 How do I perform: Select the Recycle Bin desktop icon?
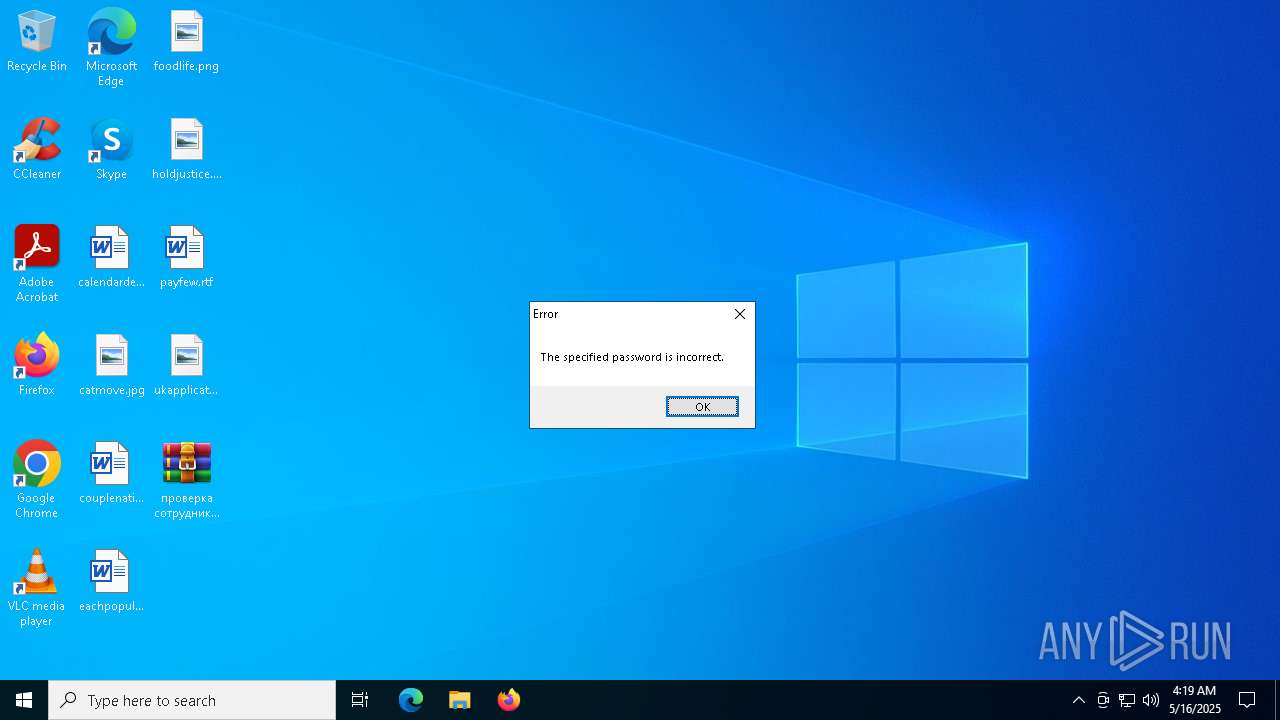point(37,42)
